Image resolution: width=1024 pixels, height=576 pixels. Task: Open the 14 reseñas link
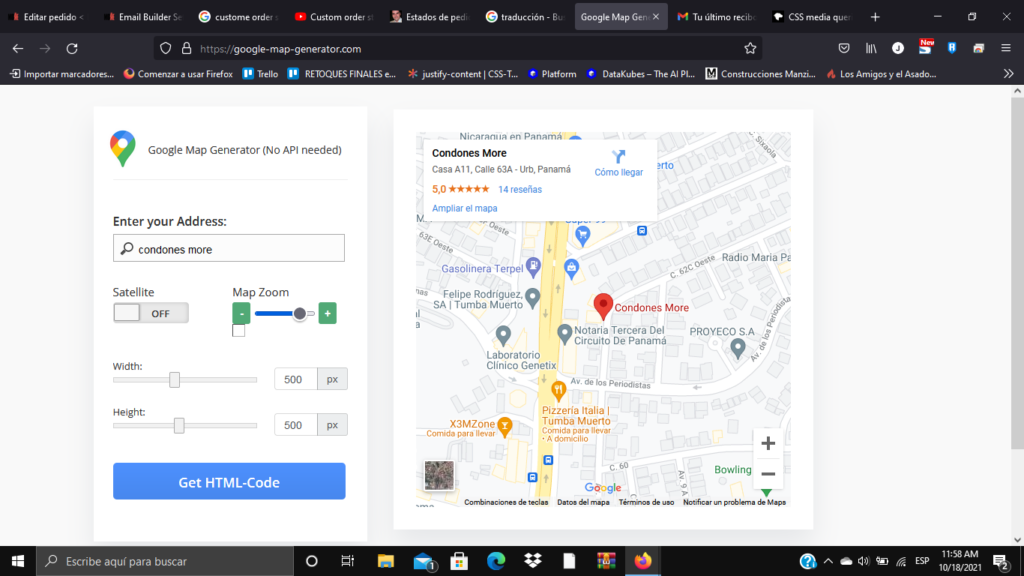click(x=520, y=189)
